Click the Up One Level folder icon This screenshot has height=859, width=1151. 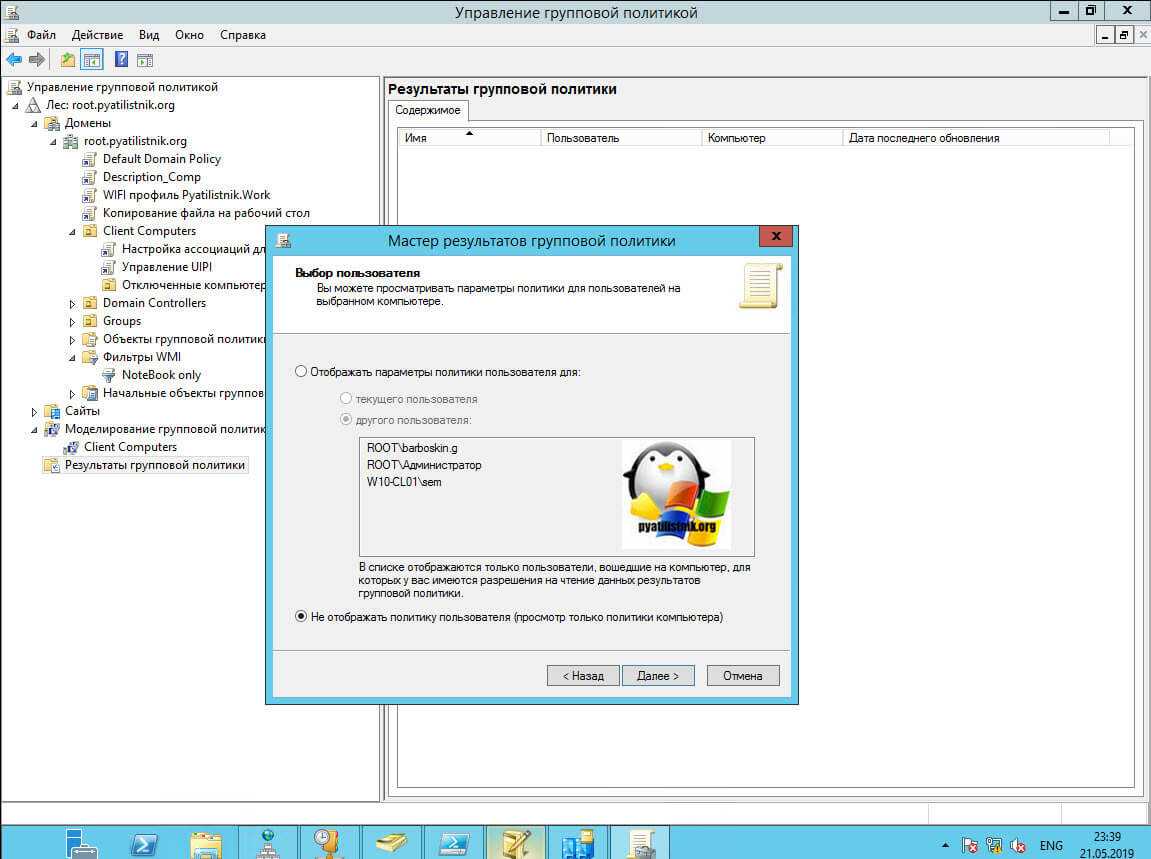coord(67,60)
